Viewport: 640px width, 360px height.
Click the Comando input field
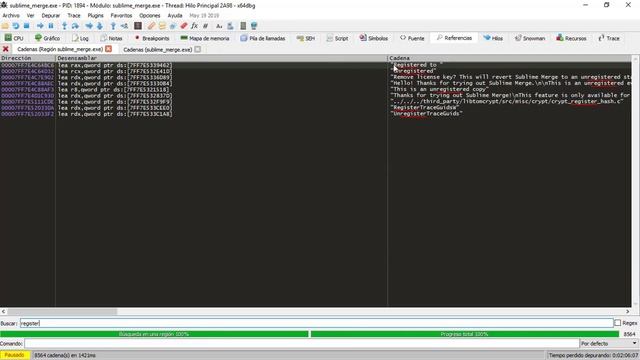(x=302, y=344)
